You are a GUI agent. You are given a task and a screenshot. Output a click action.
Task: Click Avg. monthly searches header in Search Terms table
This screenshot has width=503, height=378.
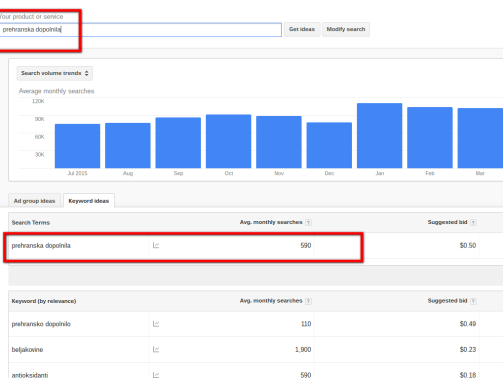pyautogui.click(x=271, y=222)
